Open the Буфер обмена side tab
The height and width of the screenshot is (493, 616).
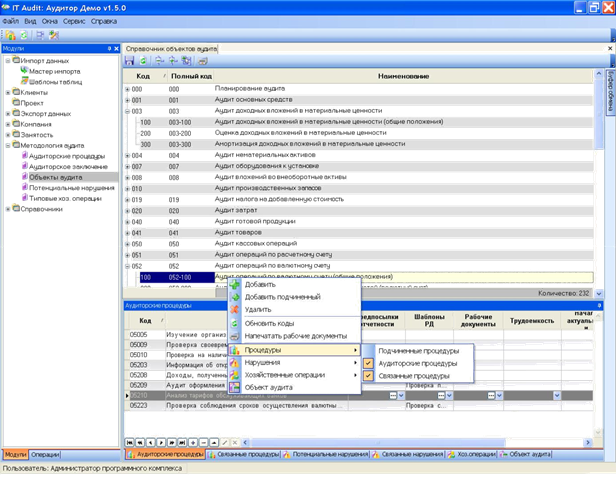[x=610, y=93]
